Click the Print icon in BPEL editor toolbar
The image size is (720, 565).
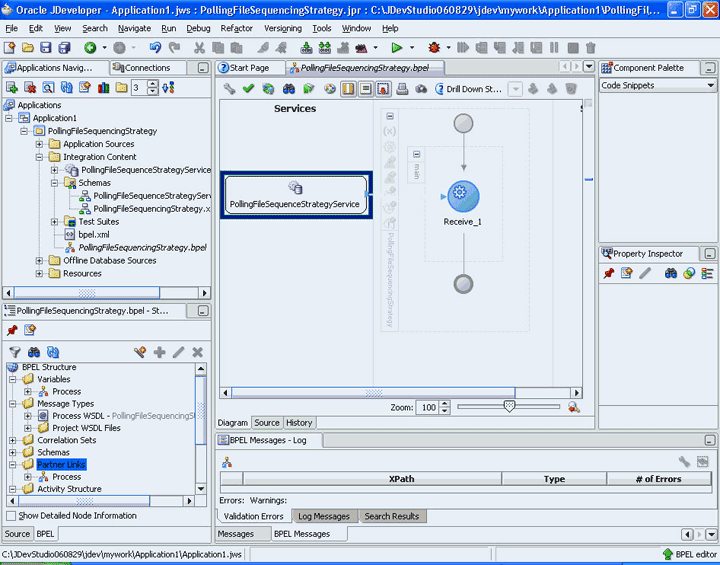point(402,88)
